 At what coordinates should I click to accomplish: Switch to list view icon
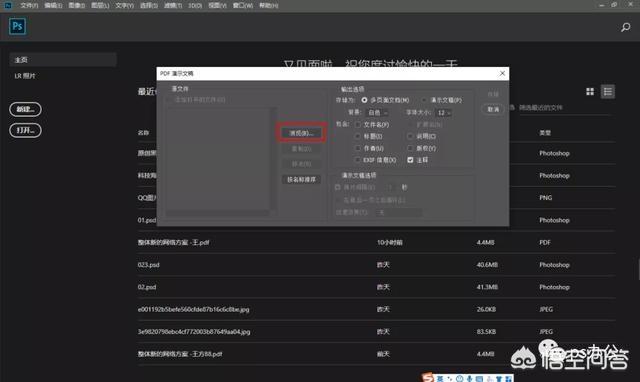[x=607, y=92]
